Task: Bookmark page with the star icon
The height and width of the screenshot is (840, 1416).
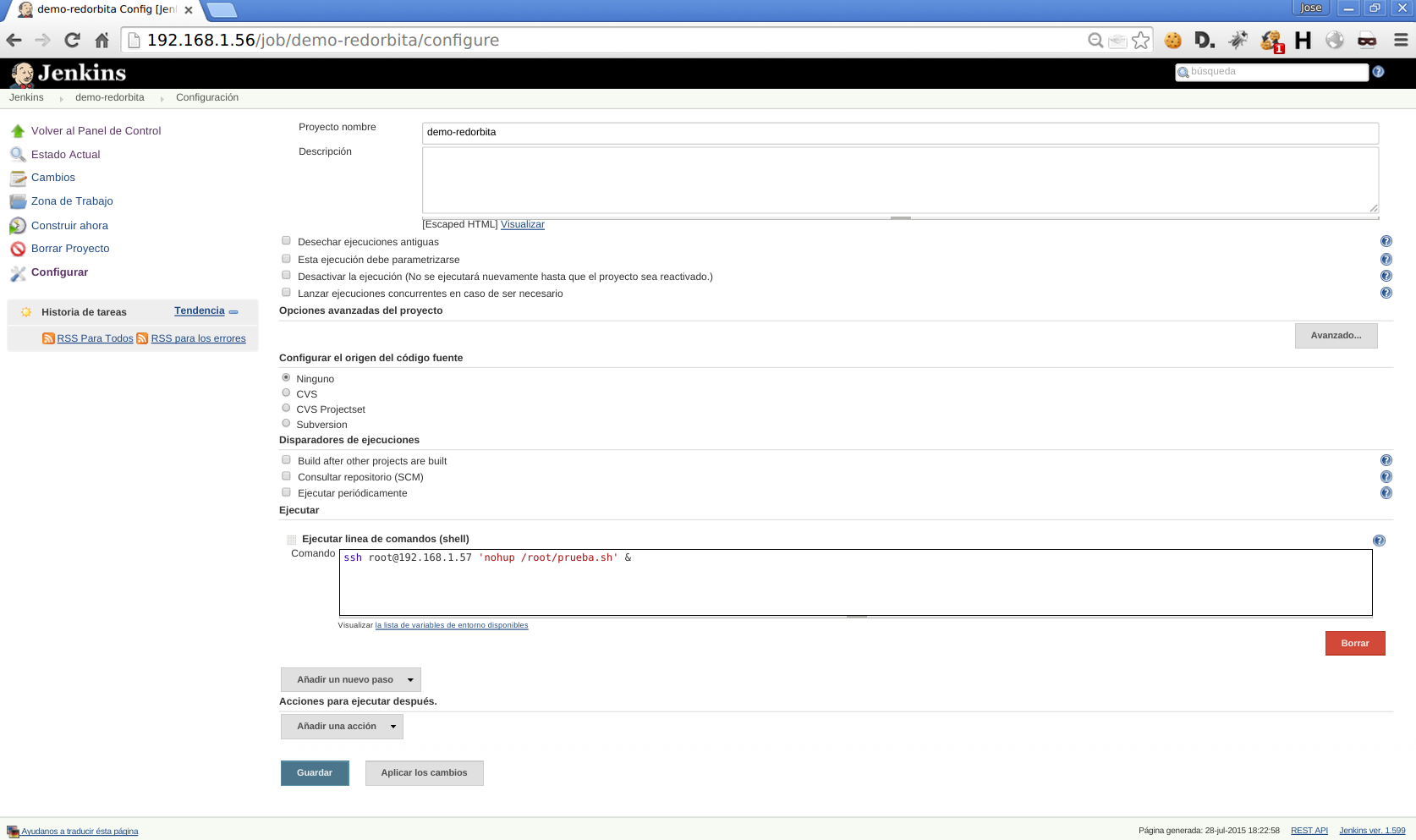Action: coord(1140,41)
